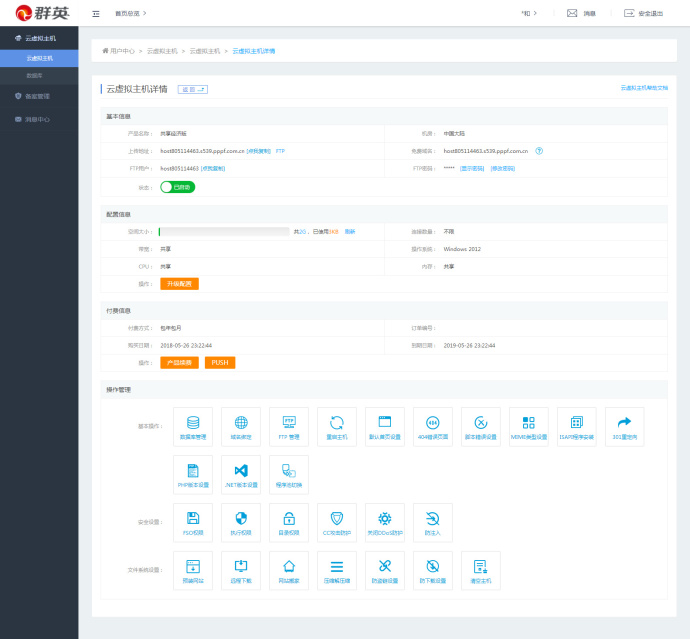Image resolution: width=690 pixels, height=639 pixels.
Task: Open the 404错误页面 tile
Action: [433, 427]
